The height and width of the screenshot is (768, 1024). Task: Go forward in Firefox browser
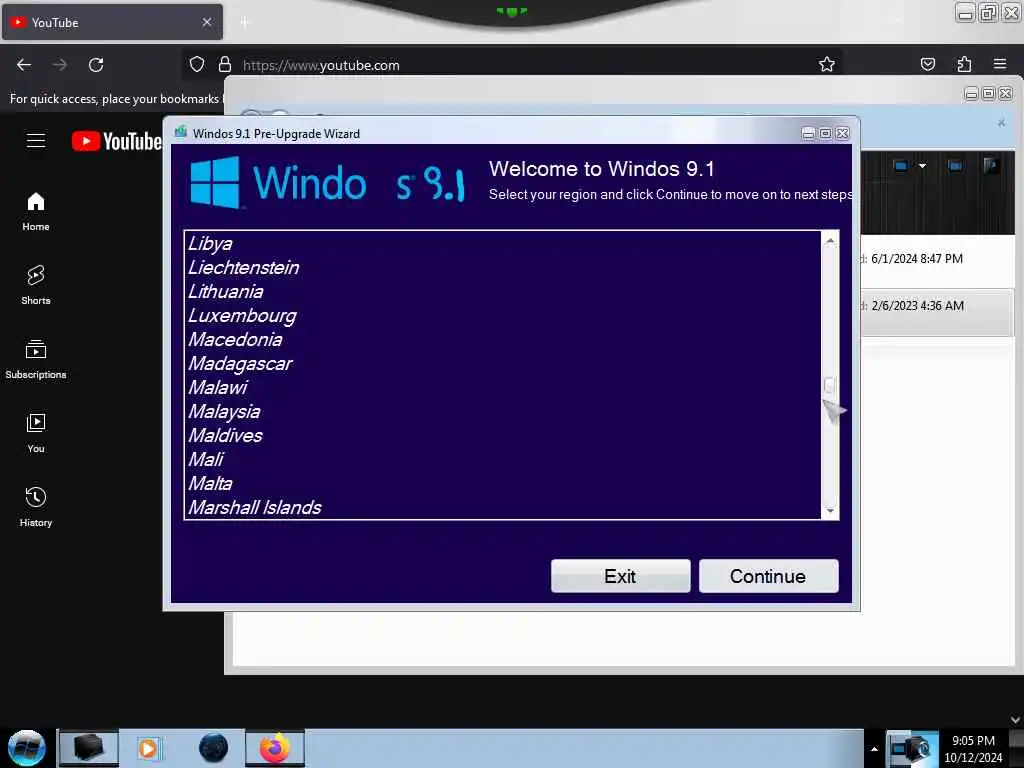(x=60, y=65)
